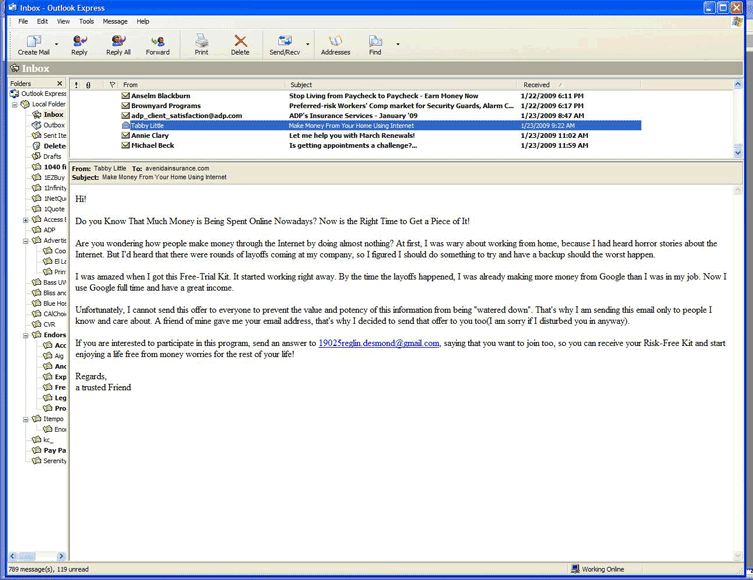Click the Reply icon in toolbar
The width and height of the screenshot is (753, 580).
click(x=79, y=44)
